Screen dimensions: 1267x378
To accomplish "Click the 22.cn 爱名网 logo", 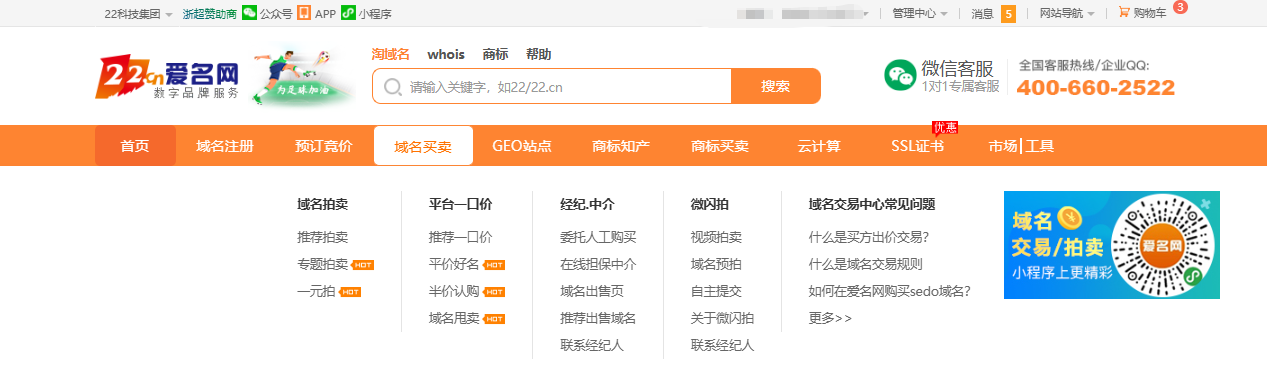I will pos(167,78).
